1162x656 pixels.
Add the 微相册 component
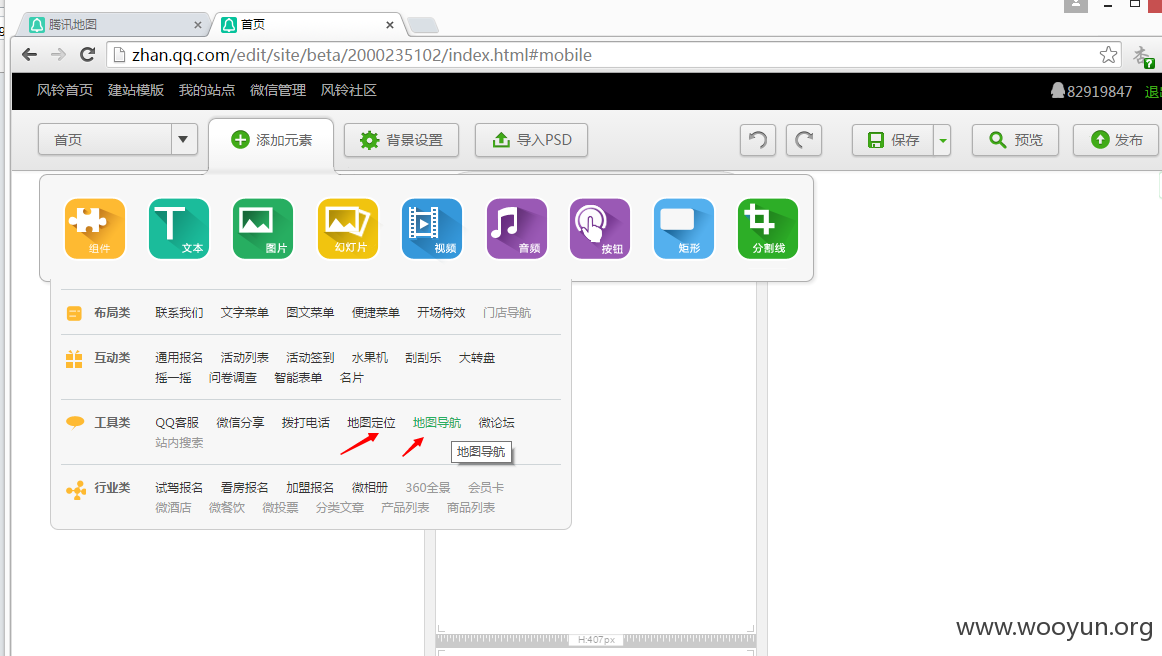[370, 488]
